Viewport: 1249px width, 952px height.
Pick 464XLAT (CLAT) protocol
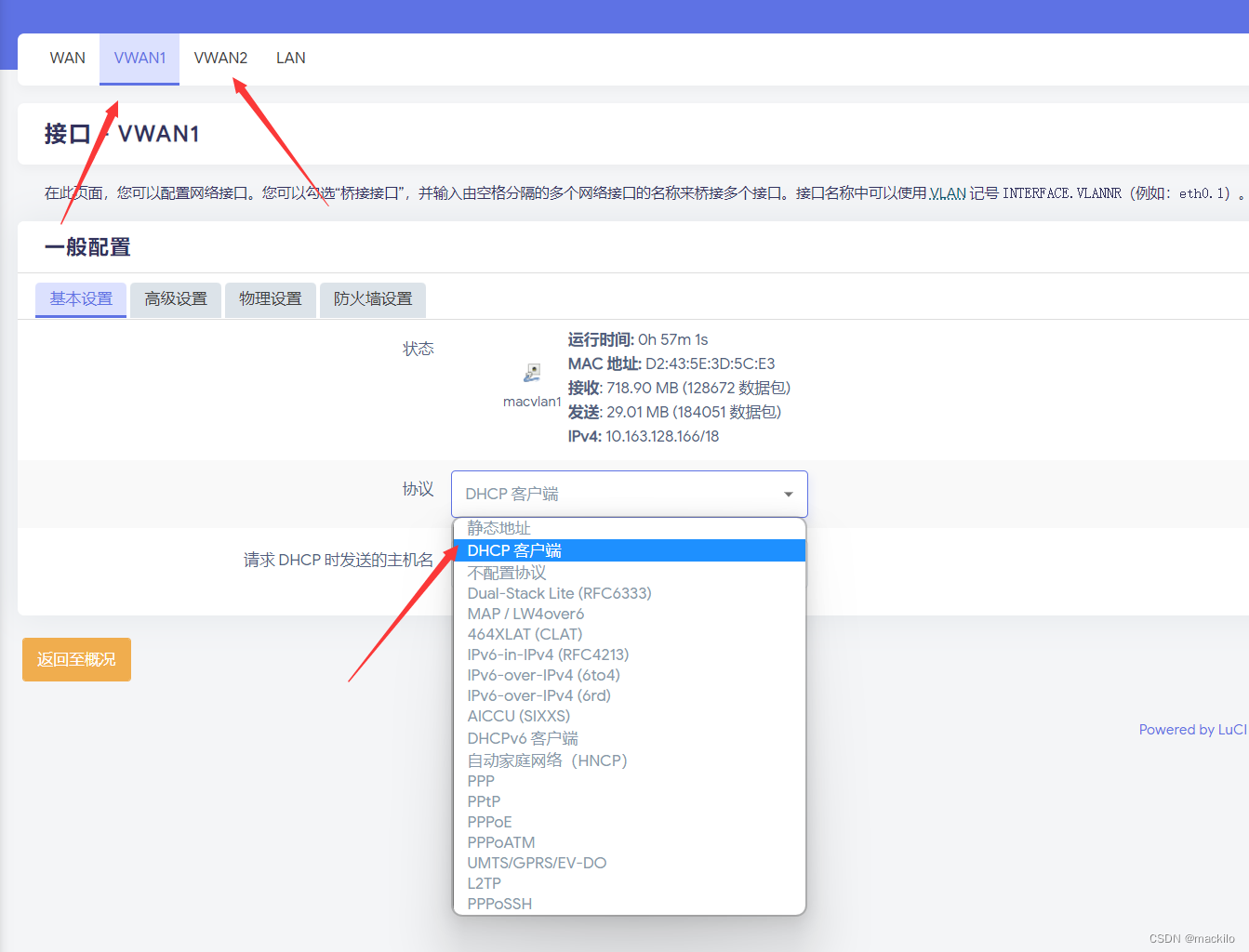point(629,634)
